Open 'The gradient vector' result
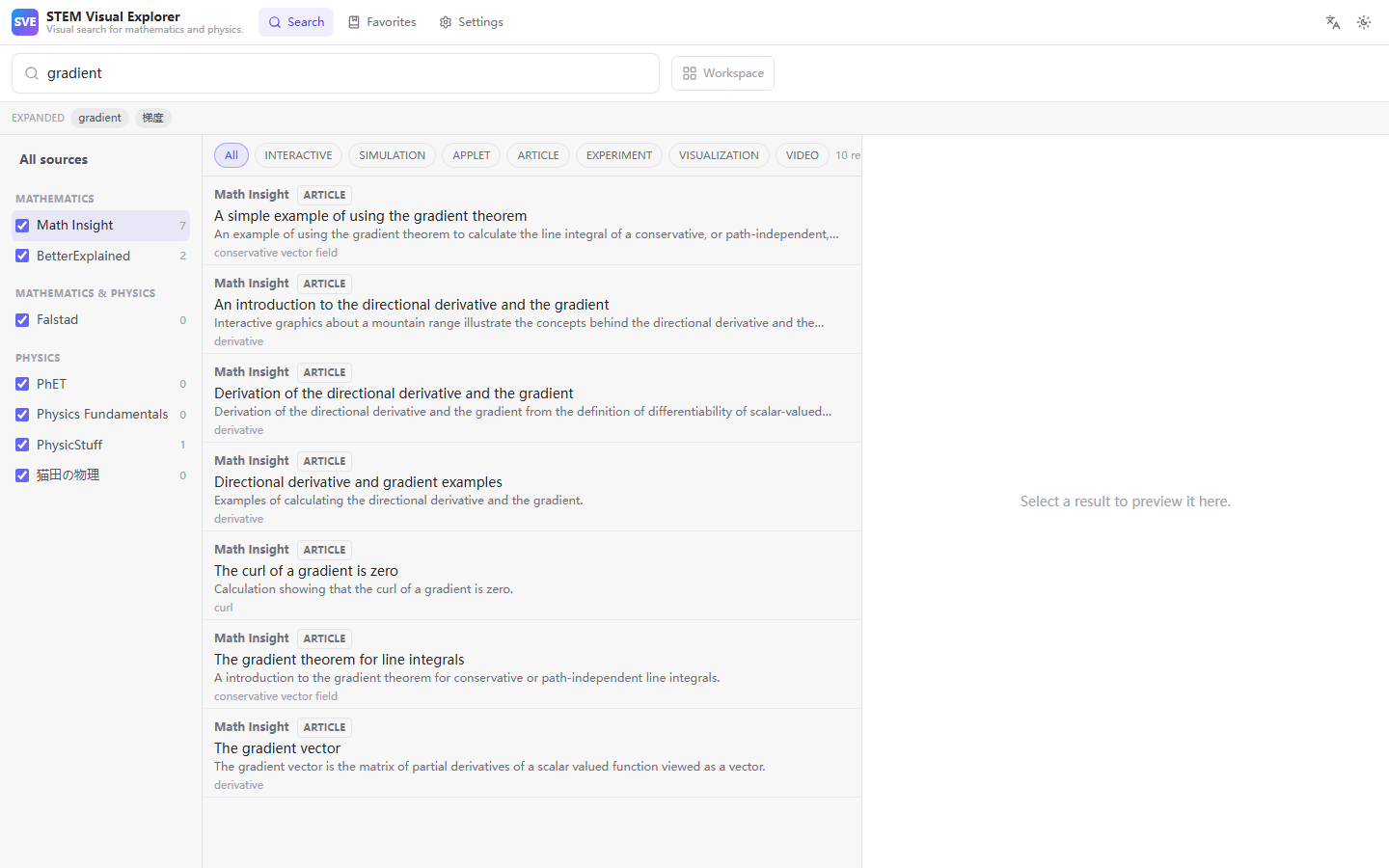Screen dimensions: 1389x868 click(531, 753)
